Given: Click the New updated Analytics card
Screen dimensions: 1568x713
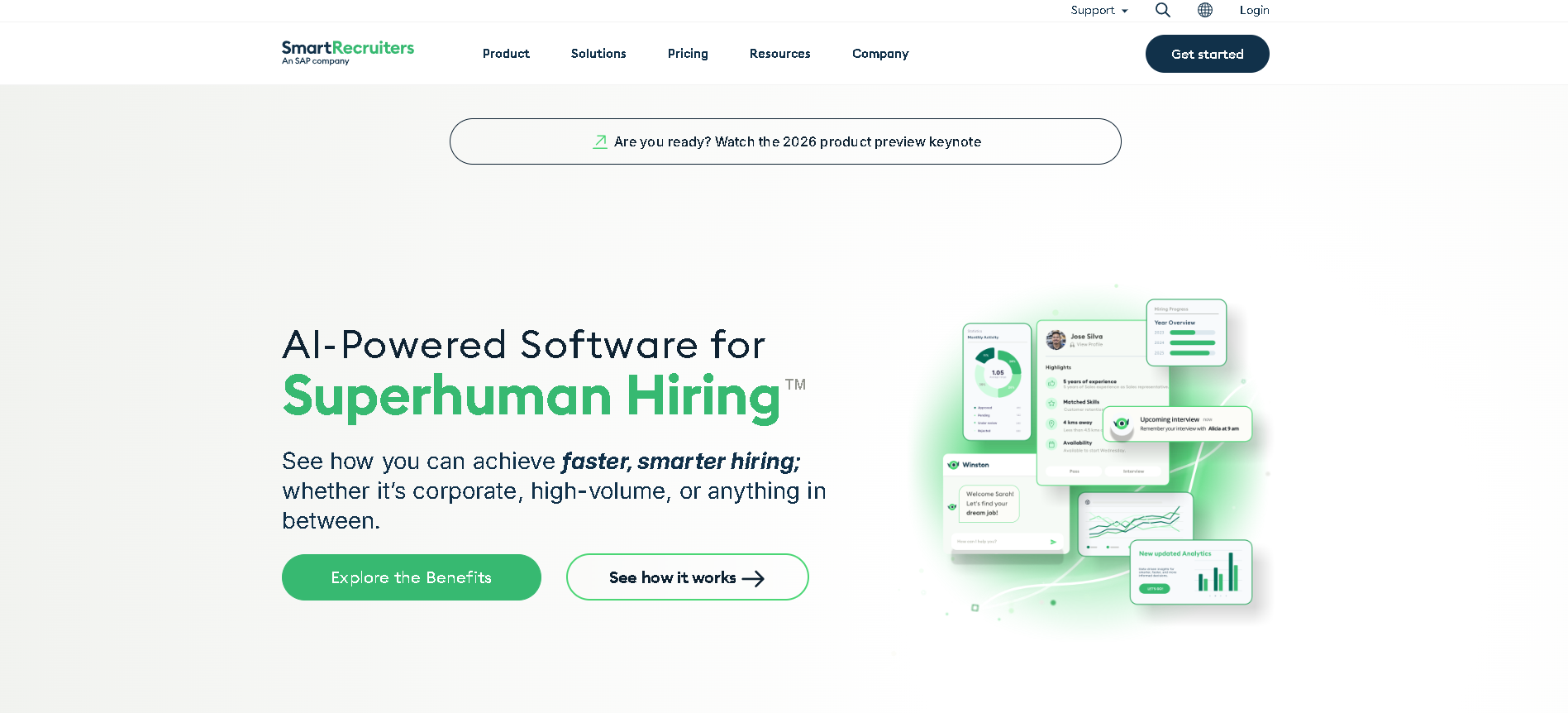Looking at the screenshot, I should point(1191,572).
